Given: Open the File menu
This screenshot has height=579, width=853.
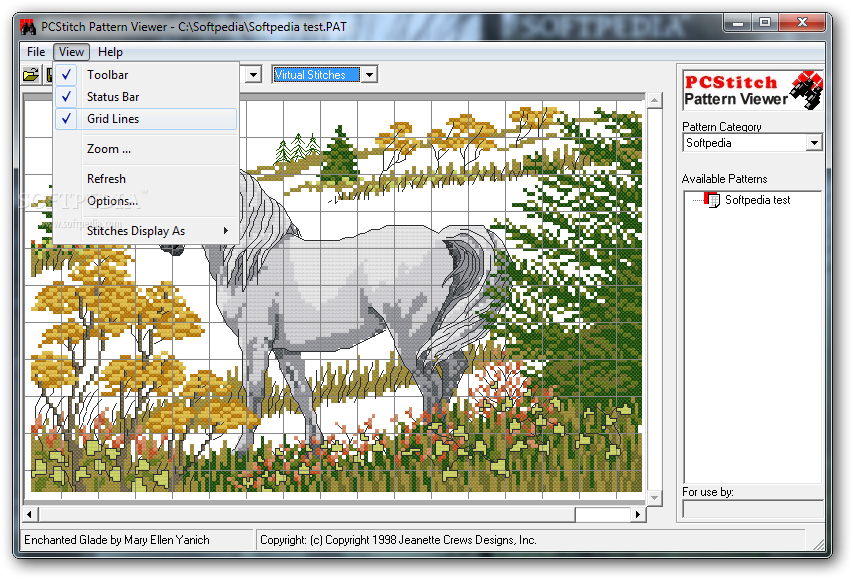Looking at the screenshot, I should [36, 52].
